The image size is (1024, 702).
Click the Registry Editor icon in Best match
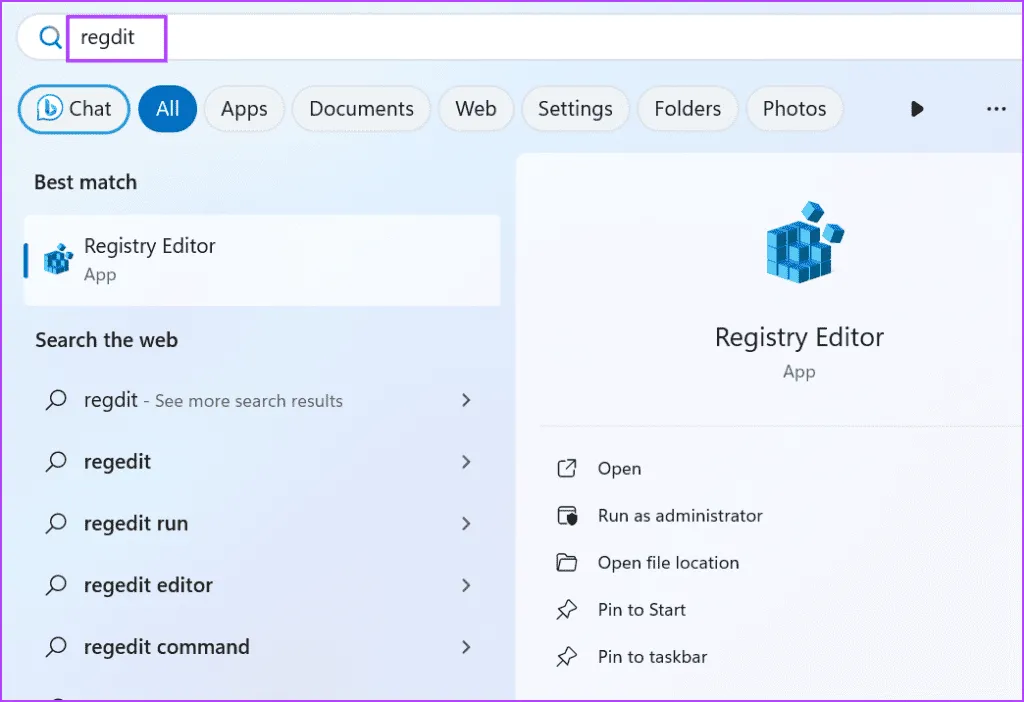[x=58, y=260]
